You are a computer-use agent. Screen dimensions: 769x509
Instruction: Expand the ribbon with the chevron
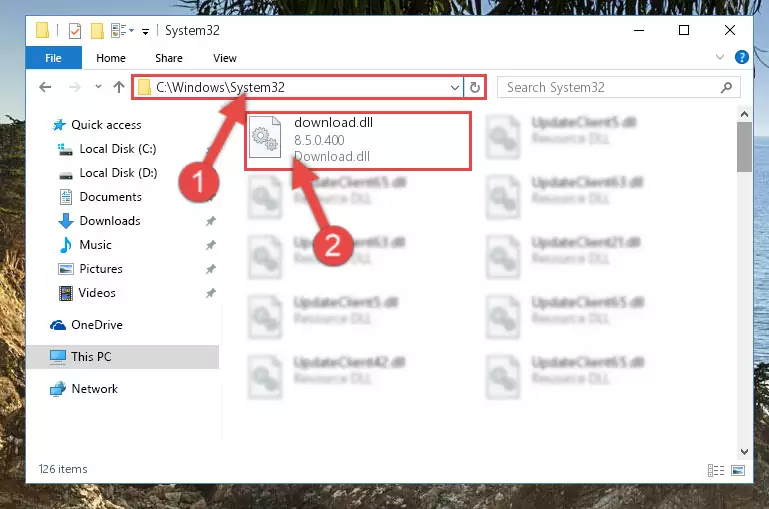pos(719,57)
